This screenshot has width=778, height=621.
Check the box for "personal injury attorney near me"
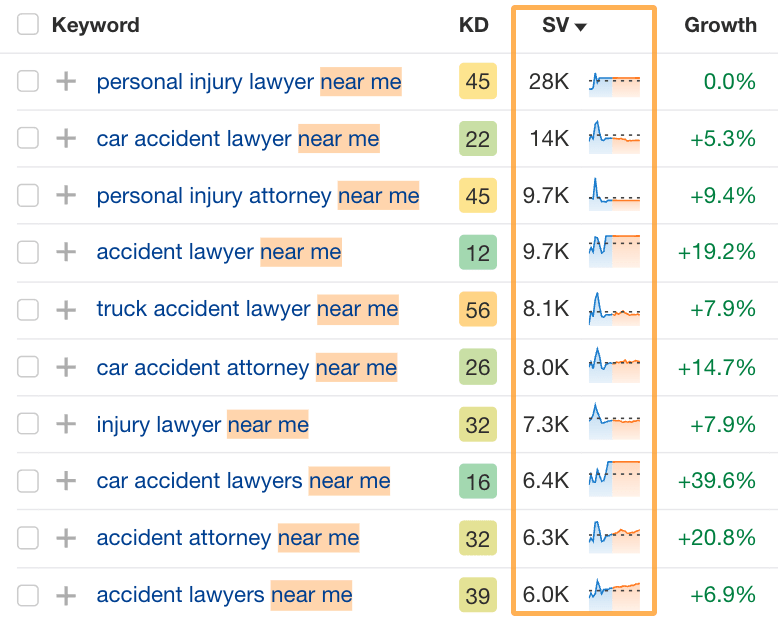29,196
